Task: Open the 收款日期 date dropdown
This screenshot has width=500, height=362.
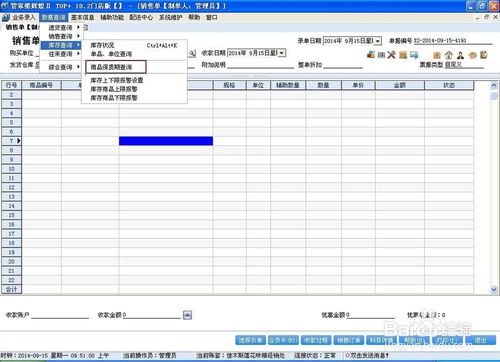Action: pyautogui.click(x=282, y=53)
